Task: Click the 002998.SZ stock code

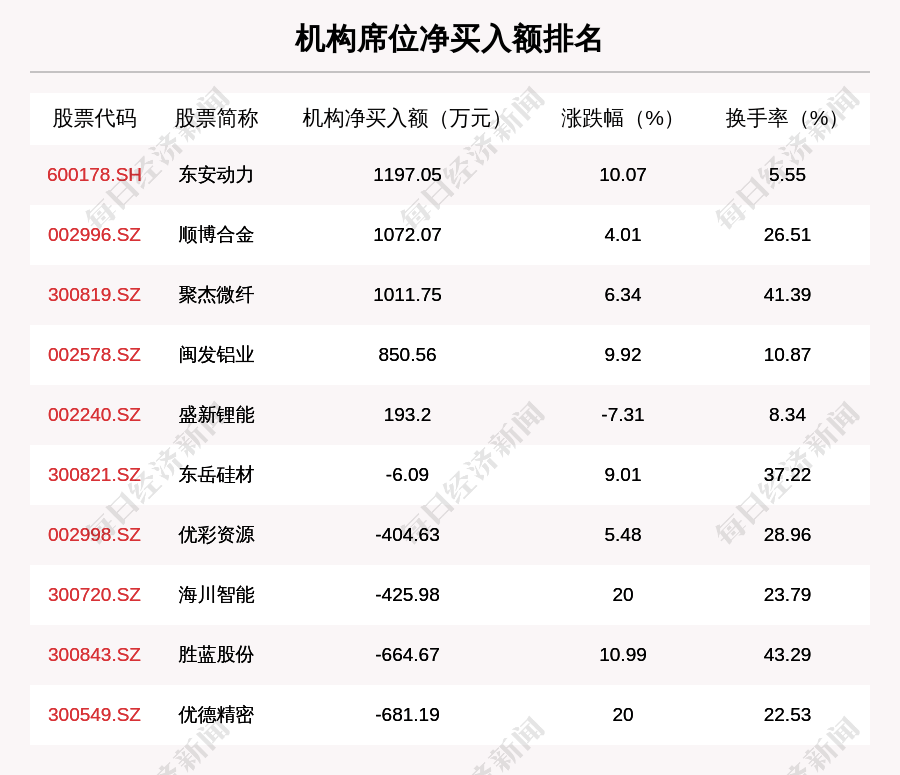Action: click(94, 535)
